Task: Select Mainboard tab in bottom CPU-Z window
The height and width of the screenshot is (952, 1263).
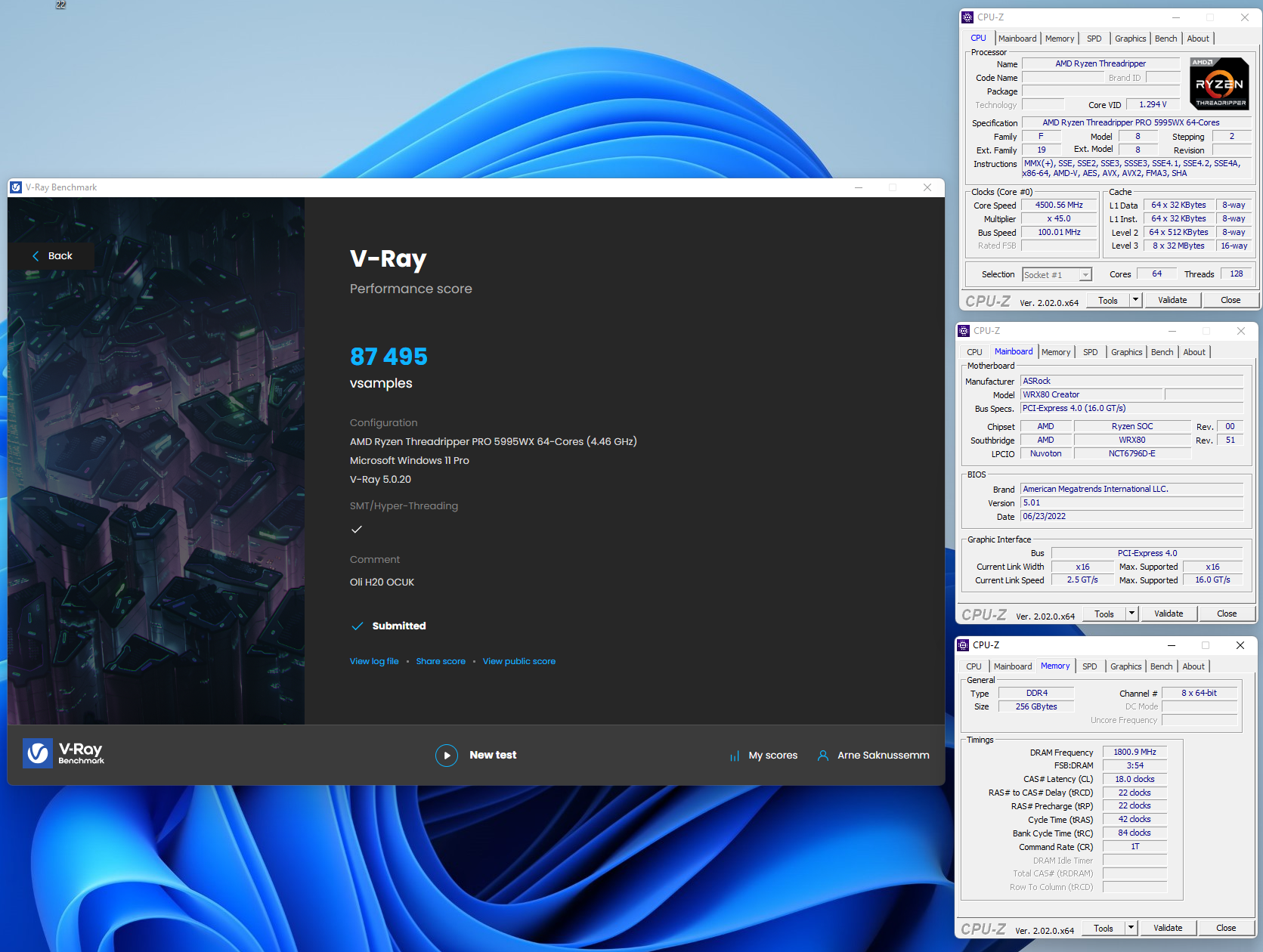Action: pyautogui.click(x=1012, y=666)
